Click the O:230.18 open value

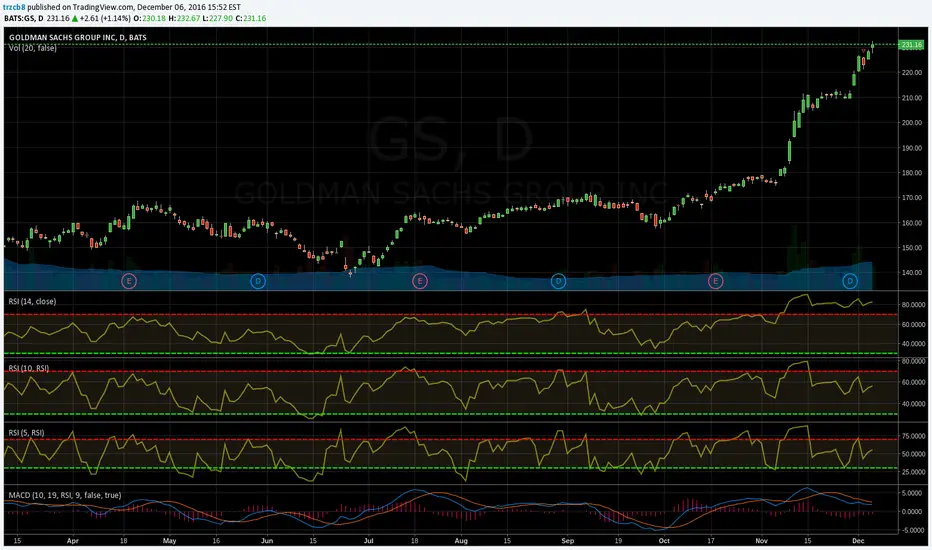tap(149, 18)
